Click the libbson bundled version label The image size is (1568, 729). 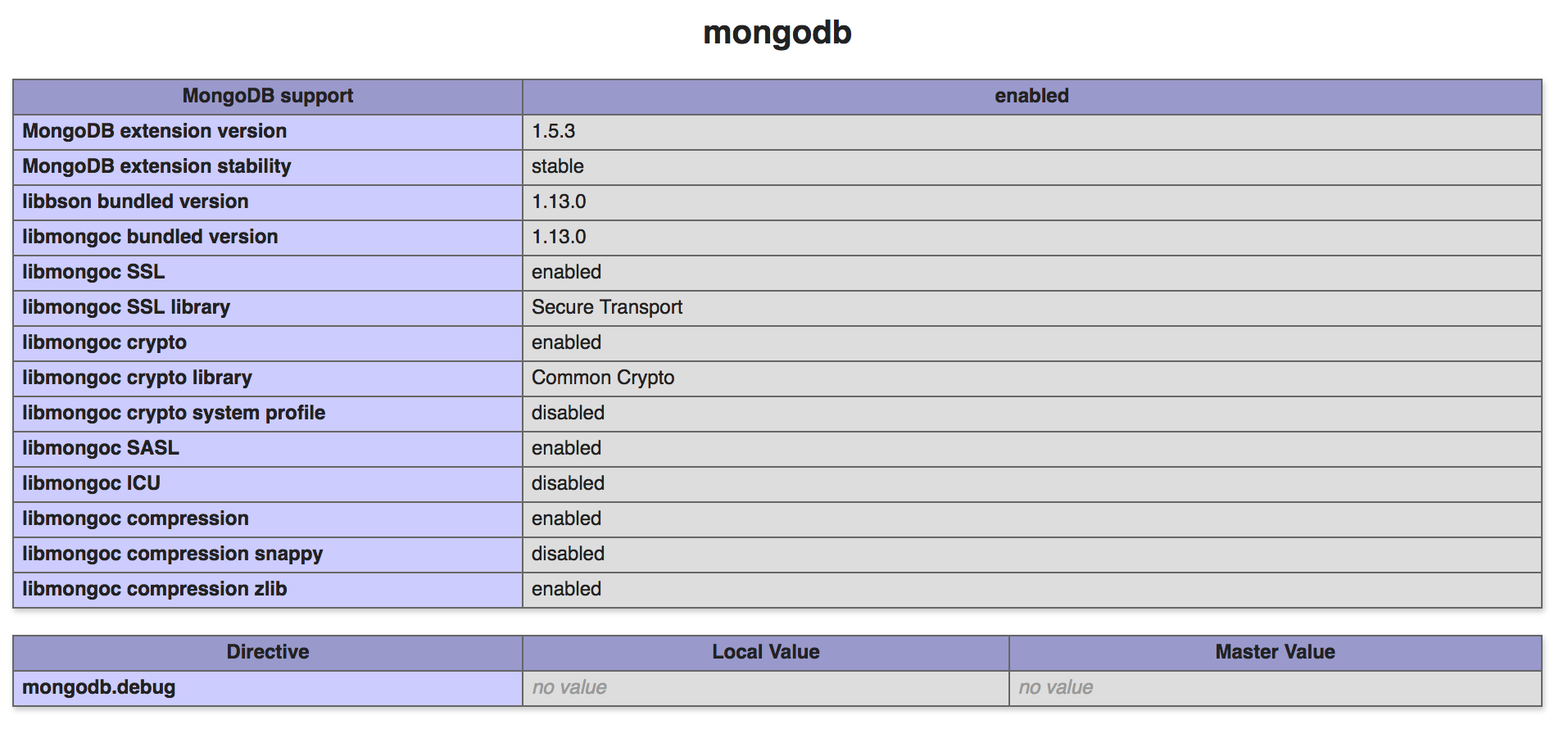[135, 201]
